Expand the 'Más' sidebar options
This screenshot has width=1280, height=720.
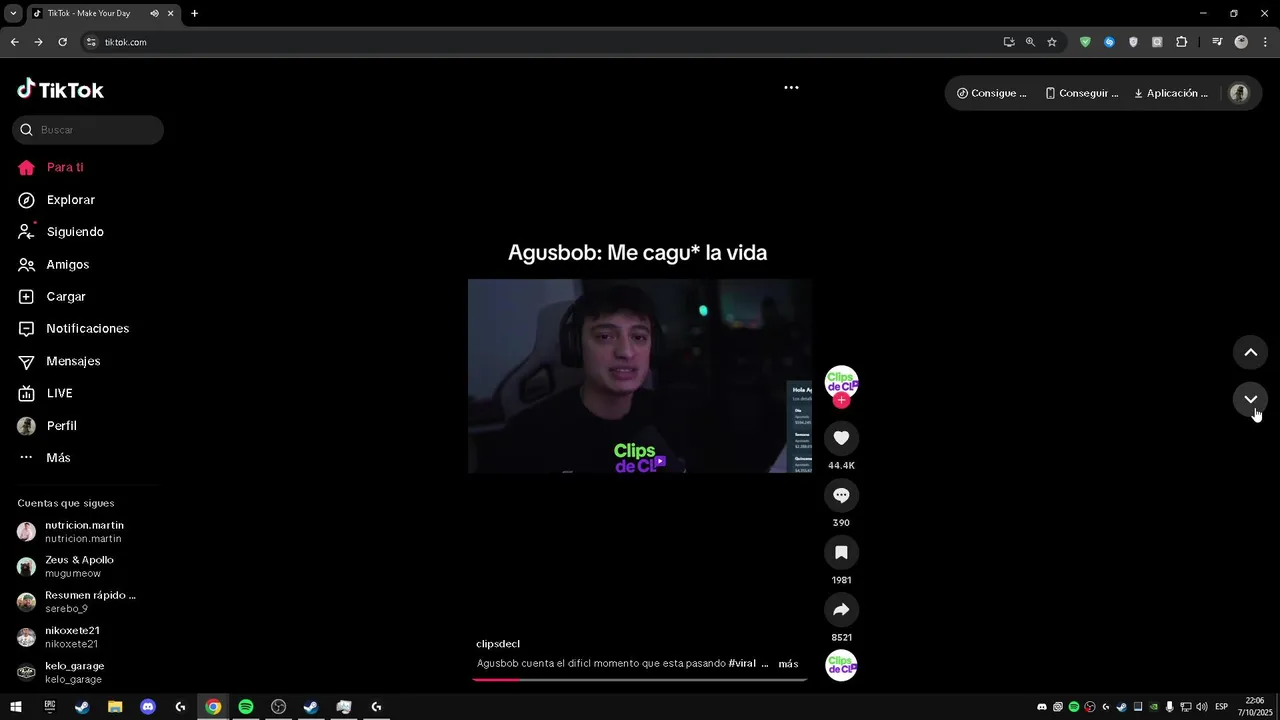[44, 458]
